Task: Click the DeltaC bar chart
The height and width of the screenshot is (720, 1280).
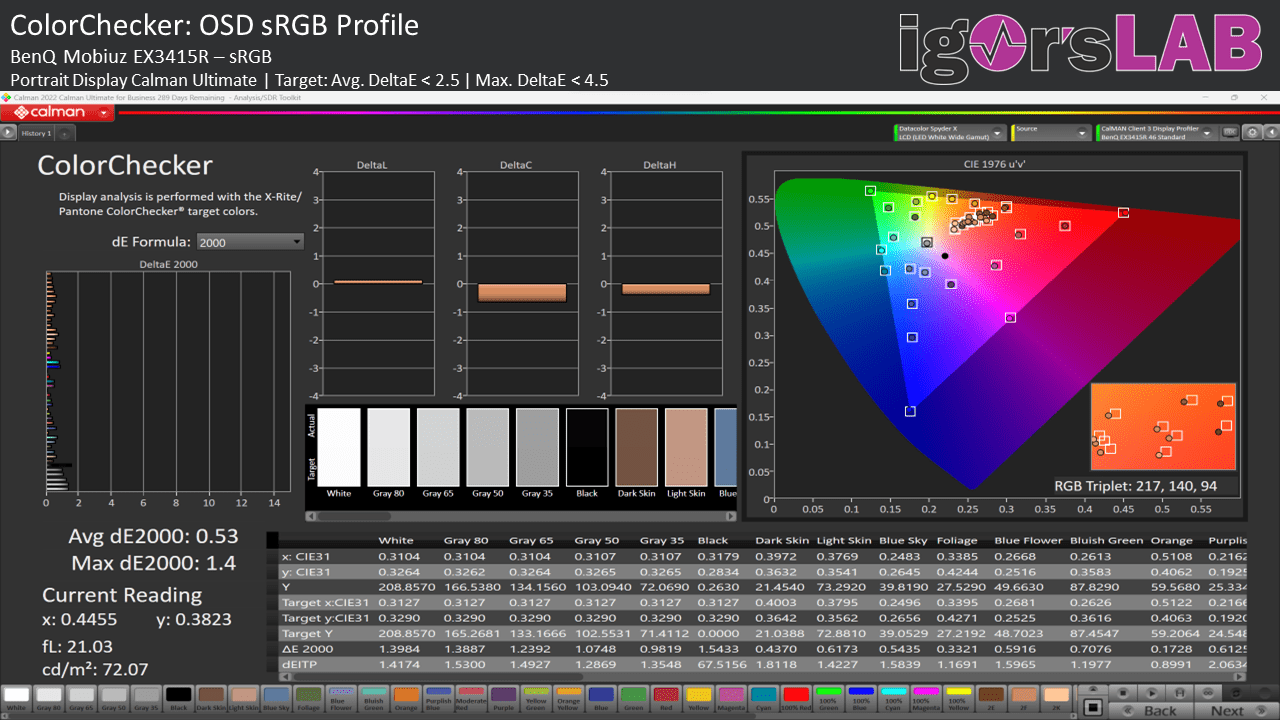Action: 521,283
